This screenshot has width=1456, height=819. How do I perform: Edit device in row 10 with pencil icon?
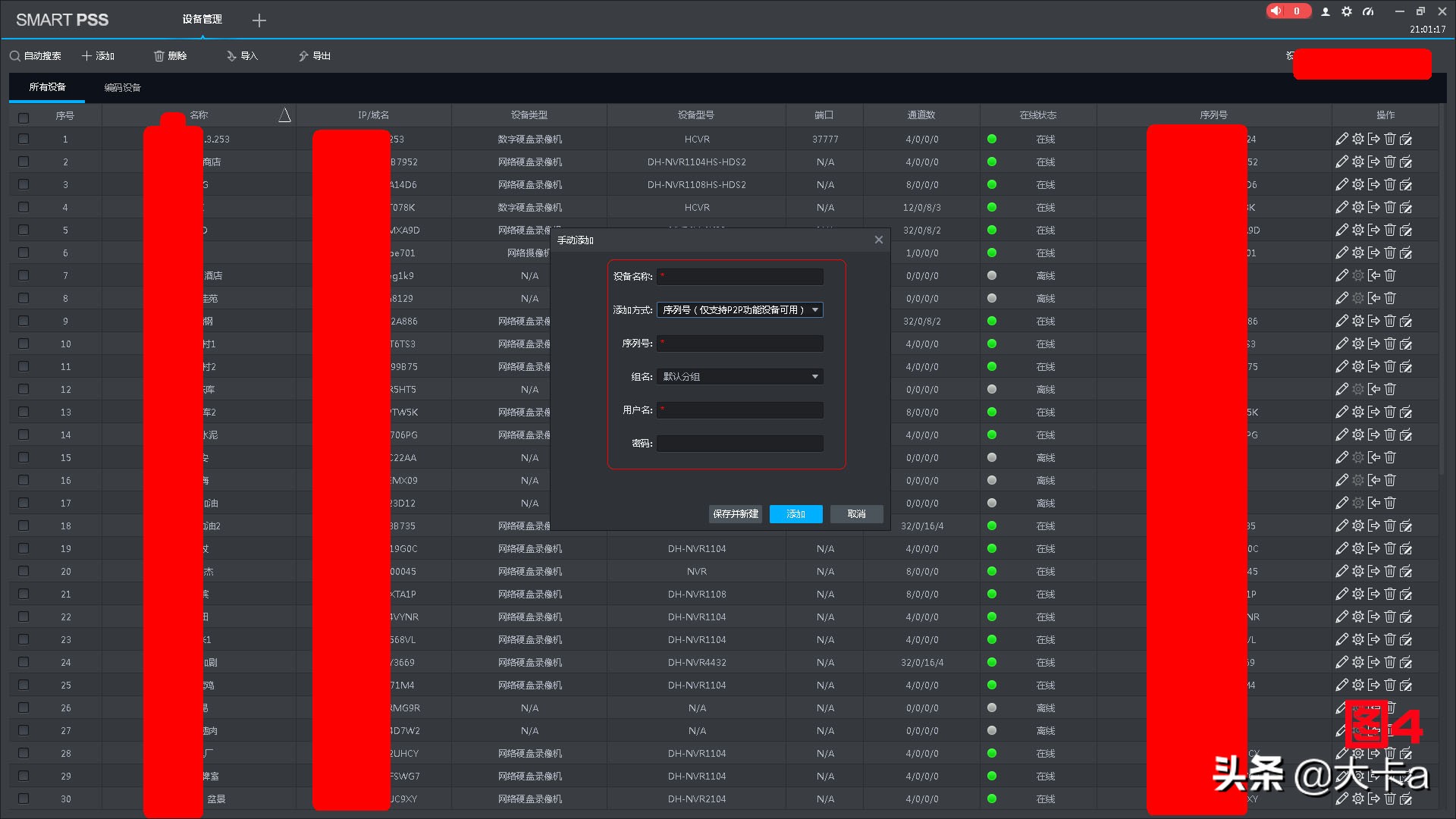click(1341, 344)
